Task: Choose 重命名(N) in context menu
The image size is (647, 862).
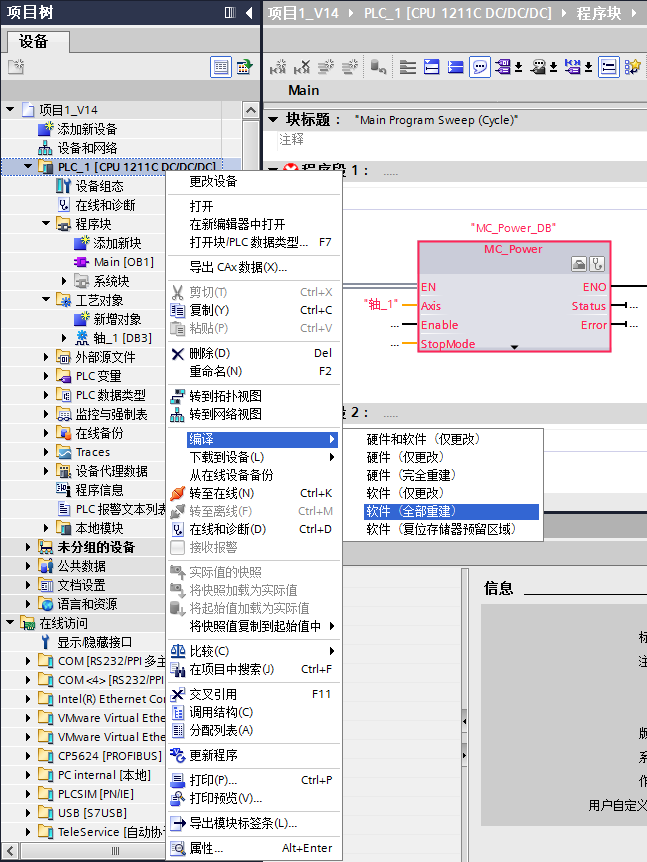Action: pyautogui.click(x=253, y=371)
